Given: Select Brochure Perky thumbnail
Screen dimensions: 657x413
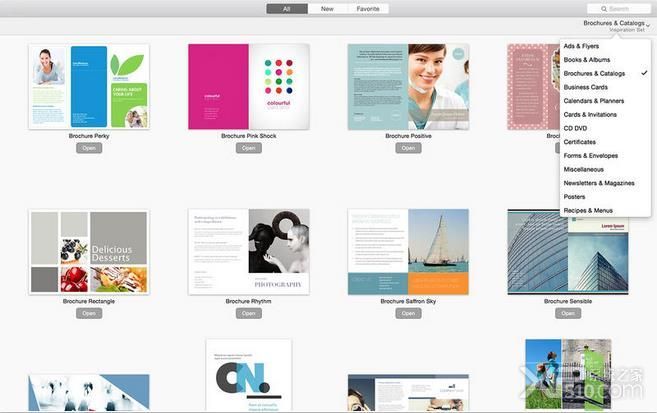Looking at the screenshot, I should [x=89, y=86].
